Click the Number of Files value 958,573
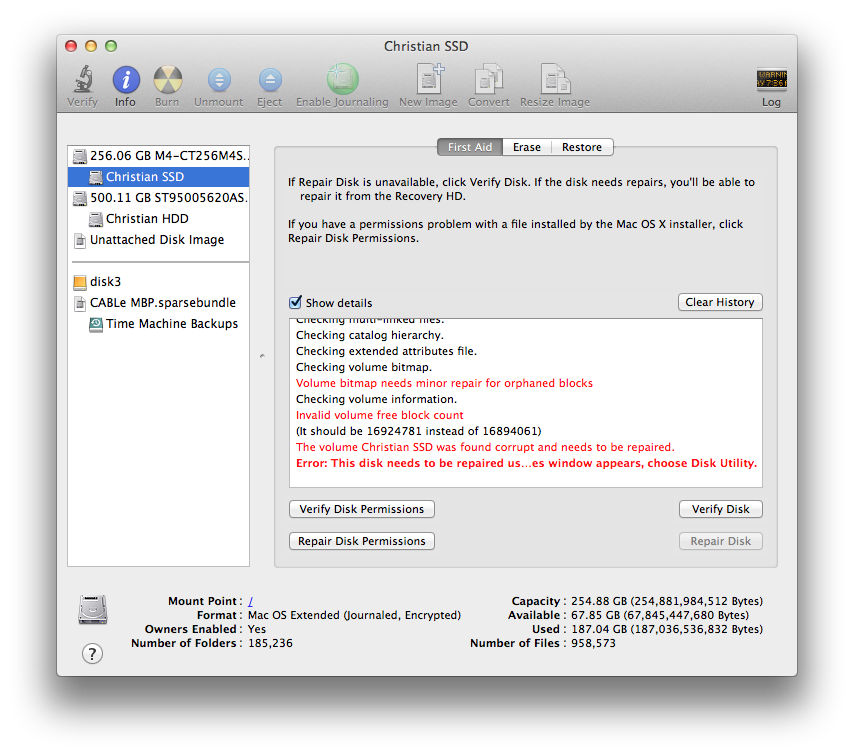 tap(593, 643)
